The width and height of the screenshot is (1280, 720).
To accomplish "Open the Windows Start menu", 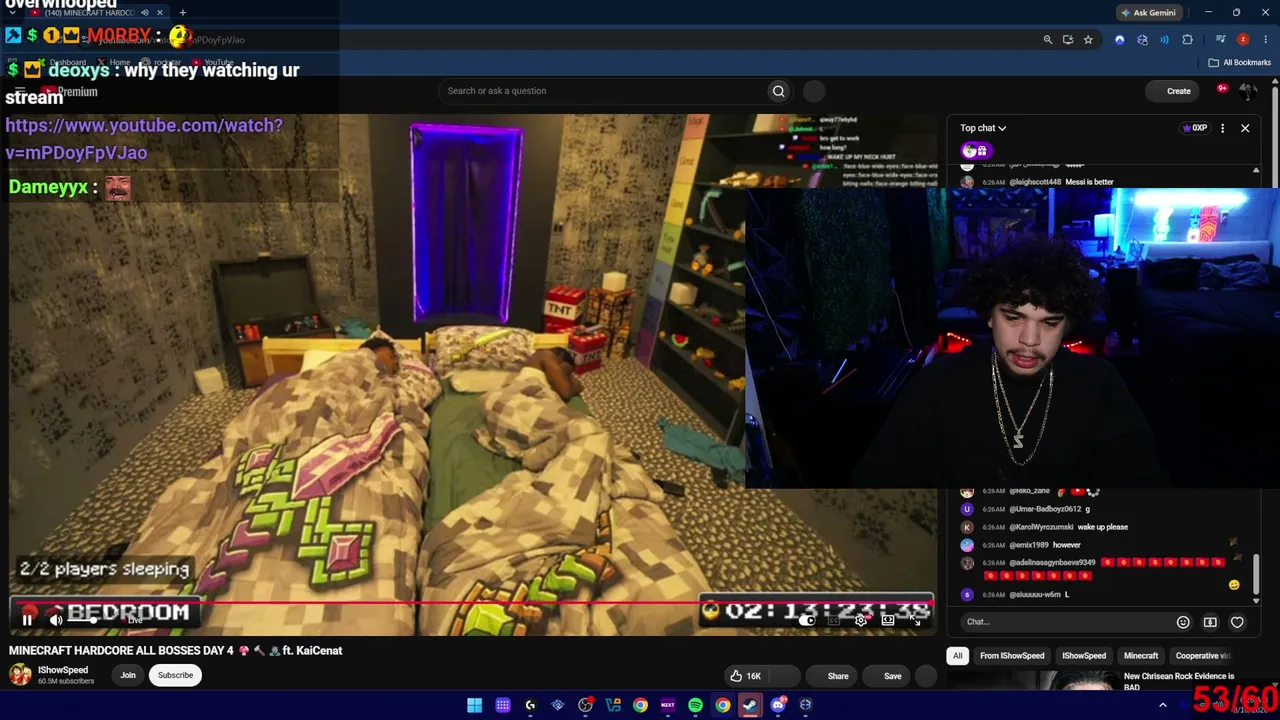I will pos(474,705).
